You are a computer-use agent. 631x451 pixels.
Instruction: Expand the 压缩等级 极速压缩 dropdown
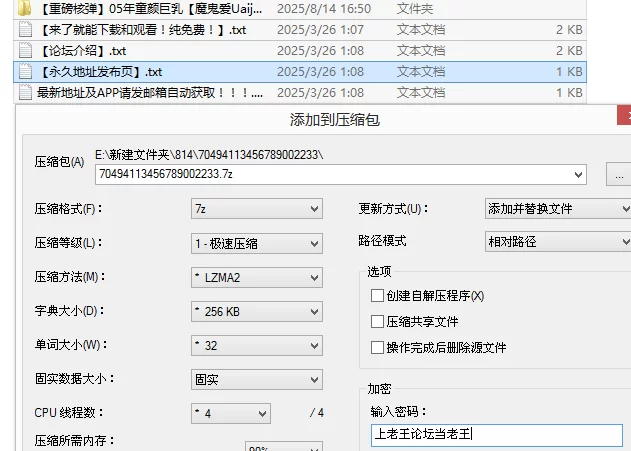point(257,243)
